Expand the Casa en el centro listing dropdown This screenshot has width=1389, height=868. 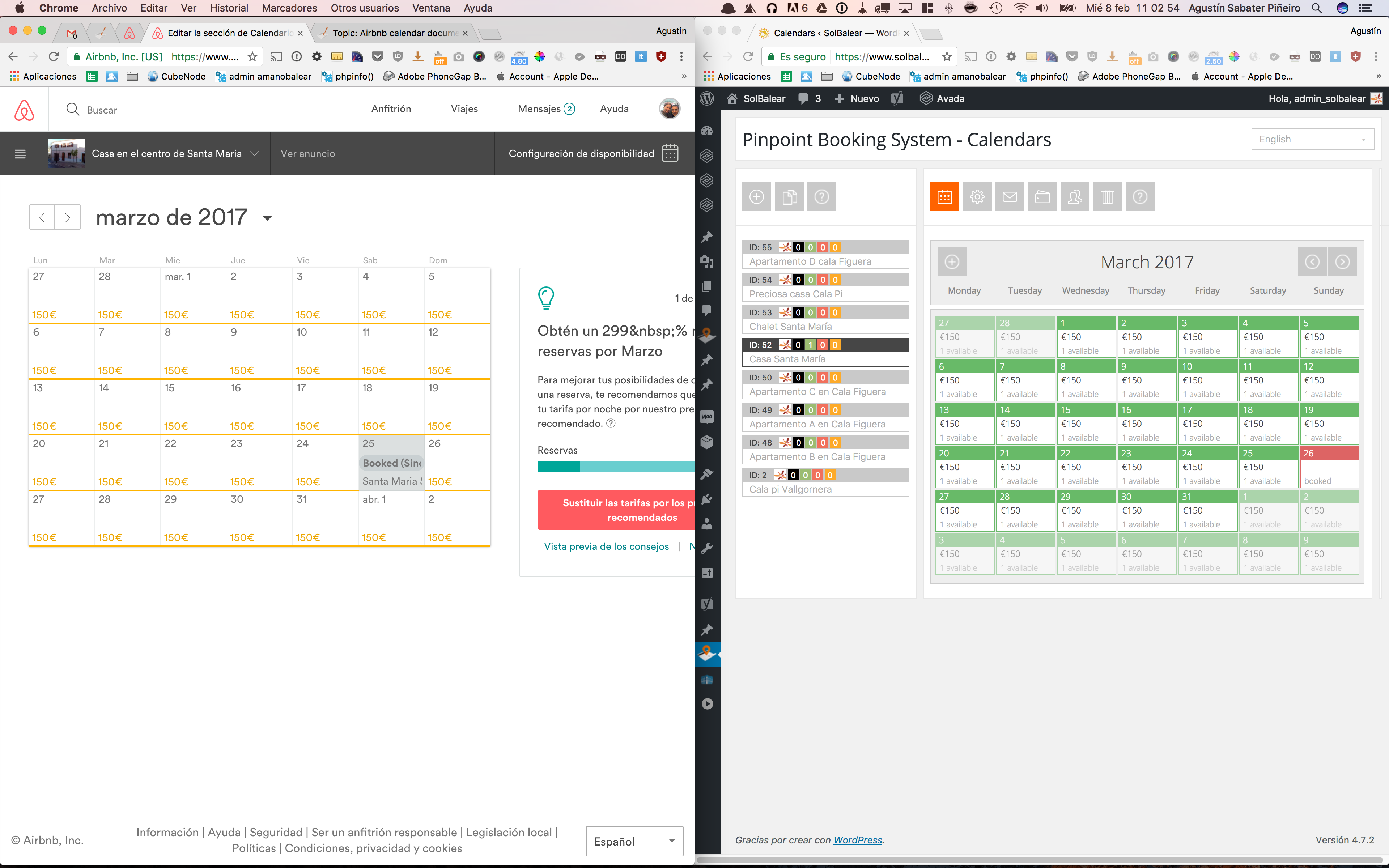[255, 153]
